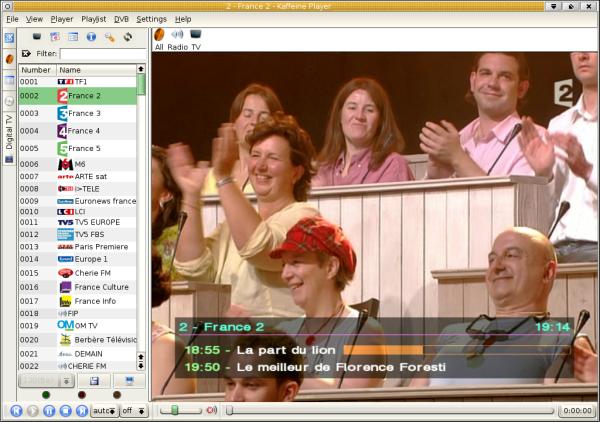This screenshot has width=600, height=422.
Task: Stop the playback
Action: (x=65, y=411)
